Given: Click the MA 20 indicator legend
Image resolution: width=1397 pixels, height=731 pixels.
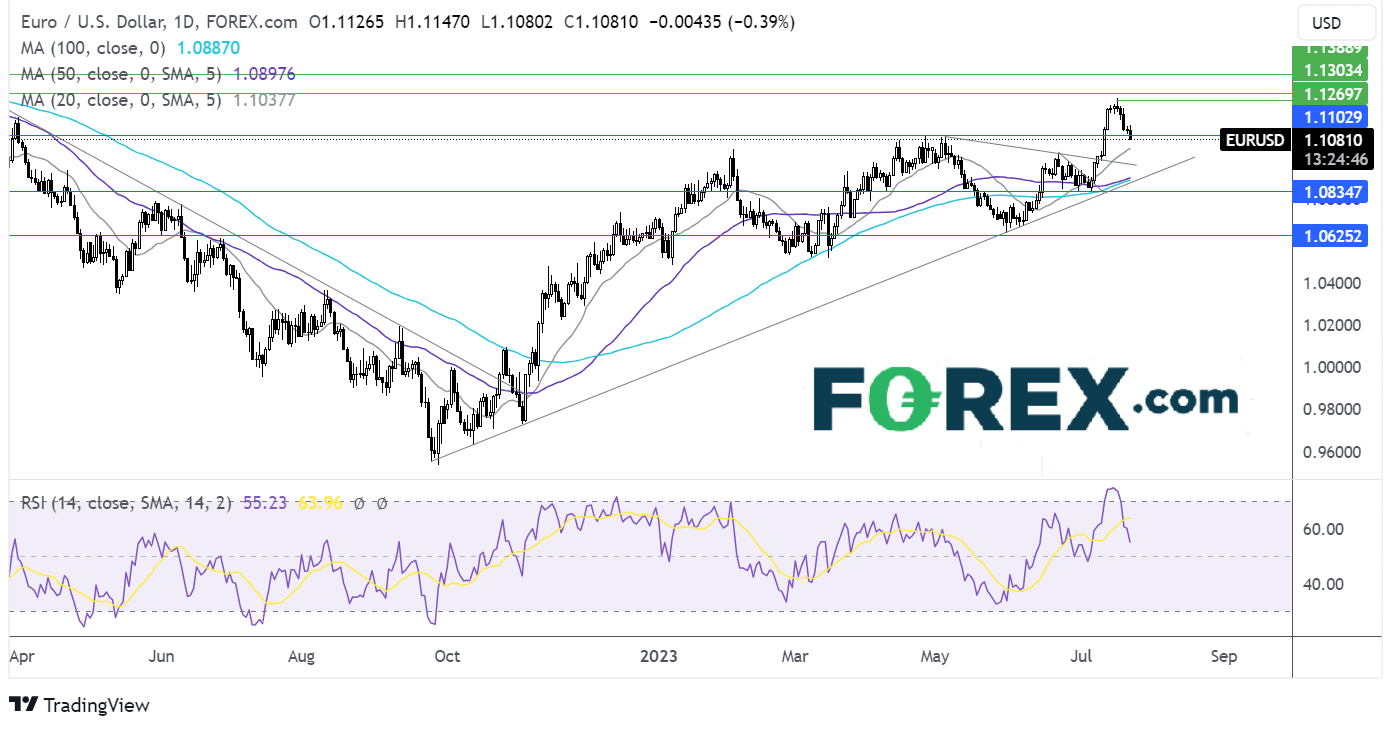Looking at the screenshot, I should pos(120,100).
